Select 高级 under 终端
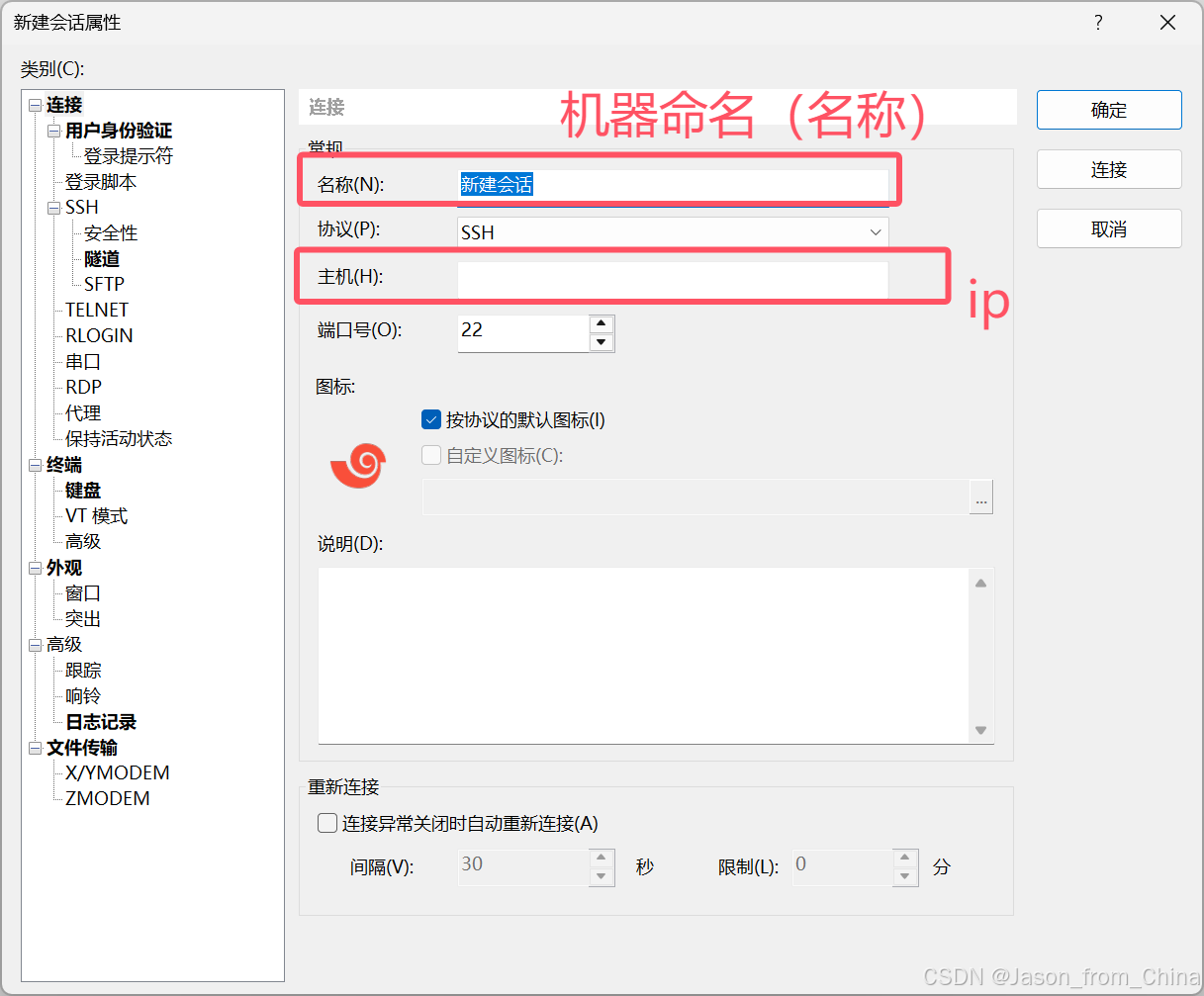 pyautogui.click(x=83, y=542)
